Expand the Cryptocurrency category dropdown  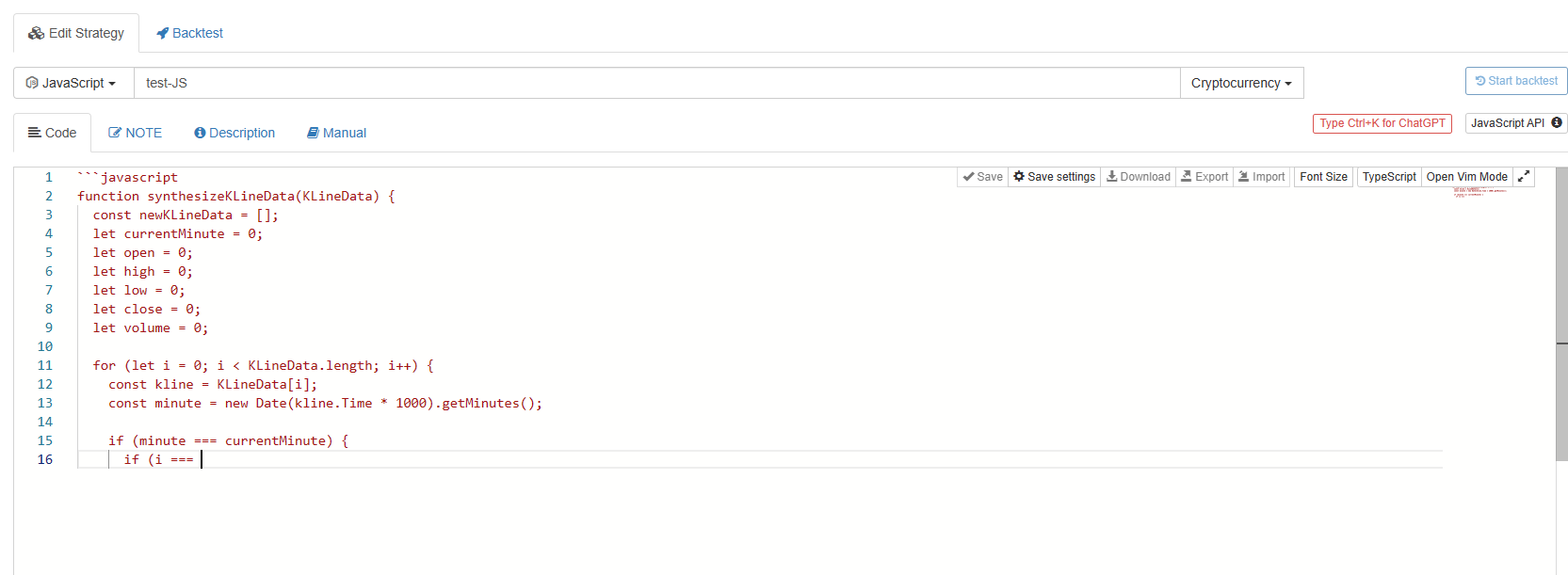point(1240,83)
